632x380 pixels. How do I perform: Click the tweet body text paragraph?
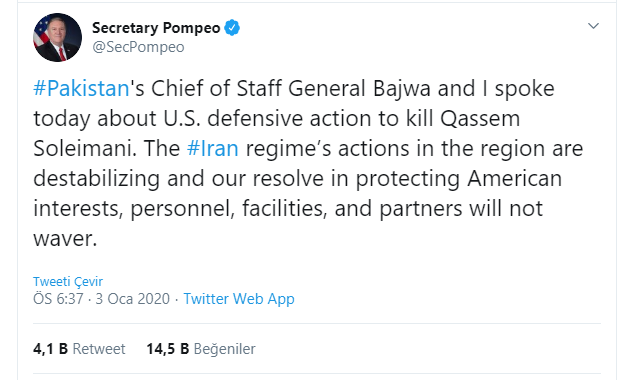tap(308, 163)
